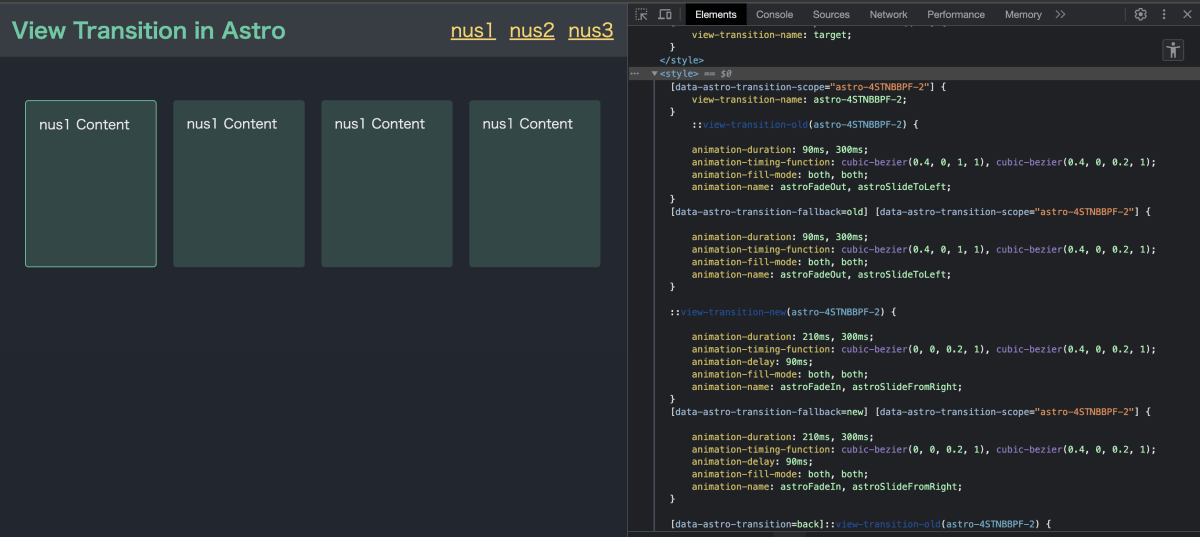
Task: Follow the nus1 navigation link
Action: pos(473,31)
